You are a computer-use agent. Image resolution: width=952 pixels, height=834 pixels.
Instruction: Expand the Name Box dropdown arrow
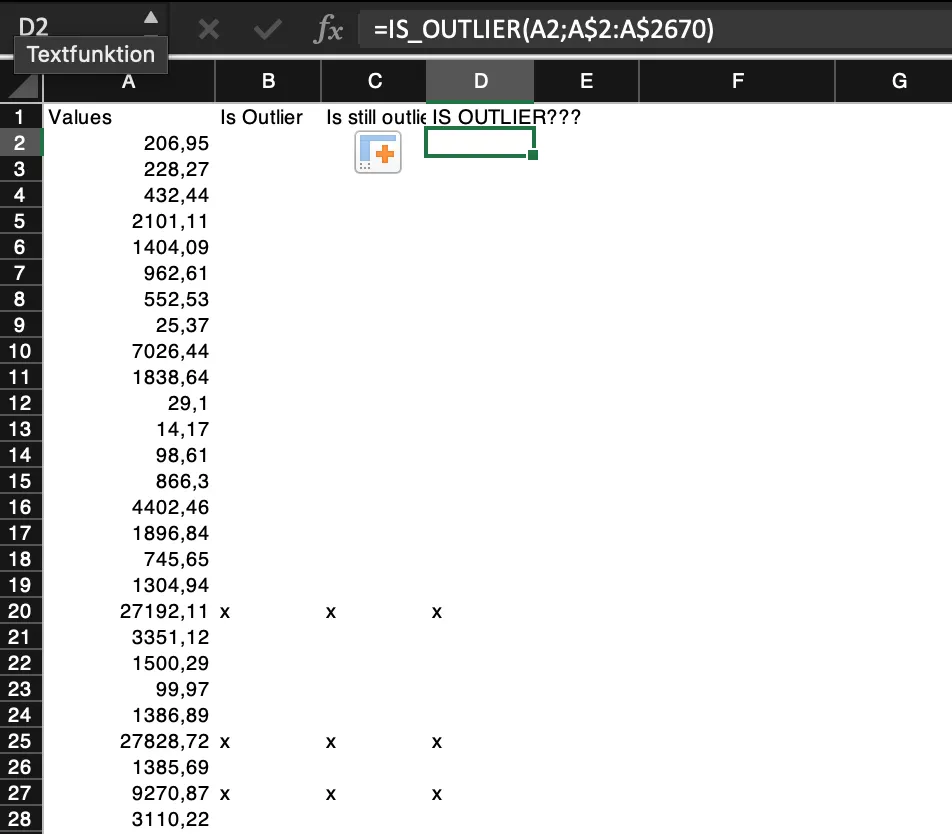point(150,18)
